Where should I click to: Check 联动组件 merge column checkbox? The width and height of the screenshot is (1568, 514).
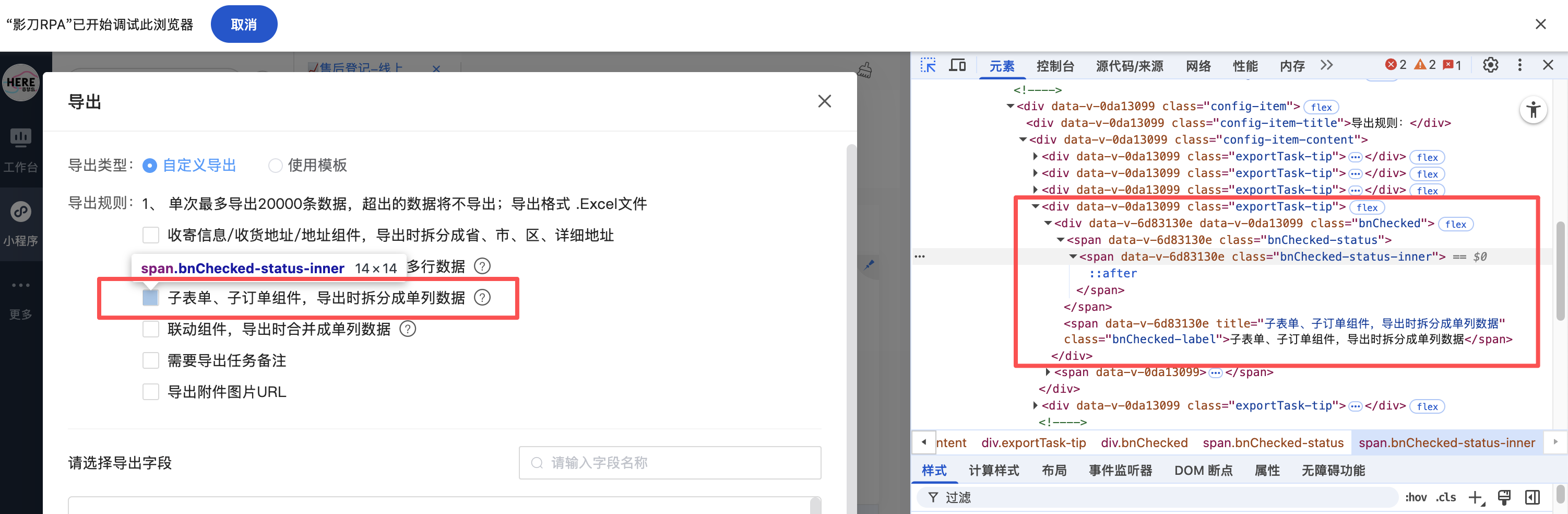pos(150,330)
